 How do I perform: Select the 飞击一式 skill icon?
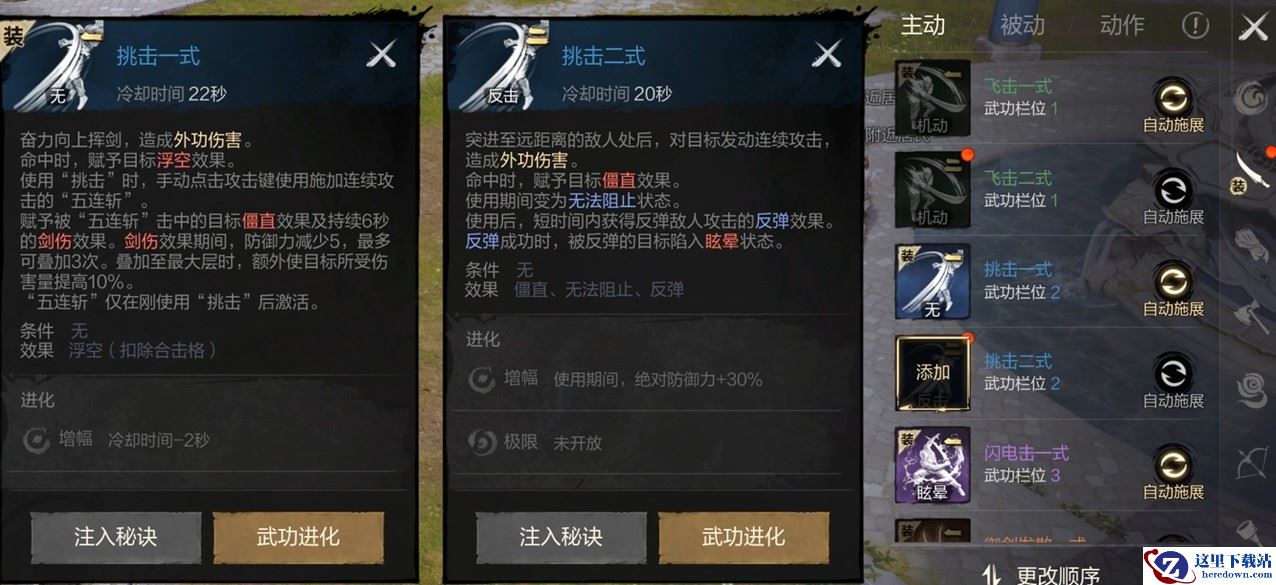click(x=932, y=98)
